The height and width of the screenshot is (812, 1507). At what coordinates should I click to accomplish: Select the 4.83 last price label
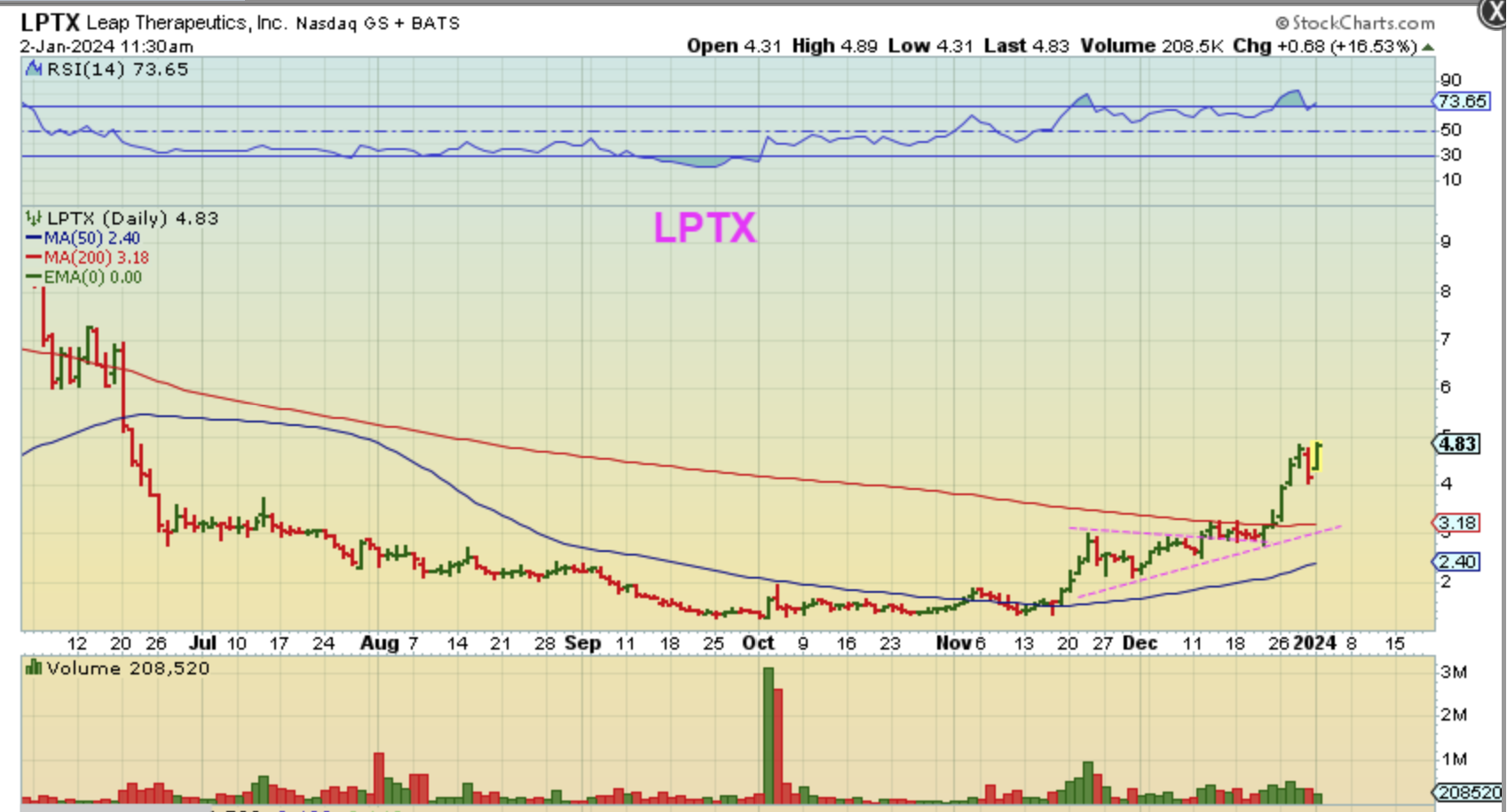(1456, 444)
